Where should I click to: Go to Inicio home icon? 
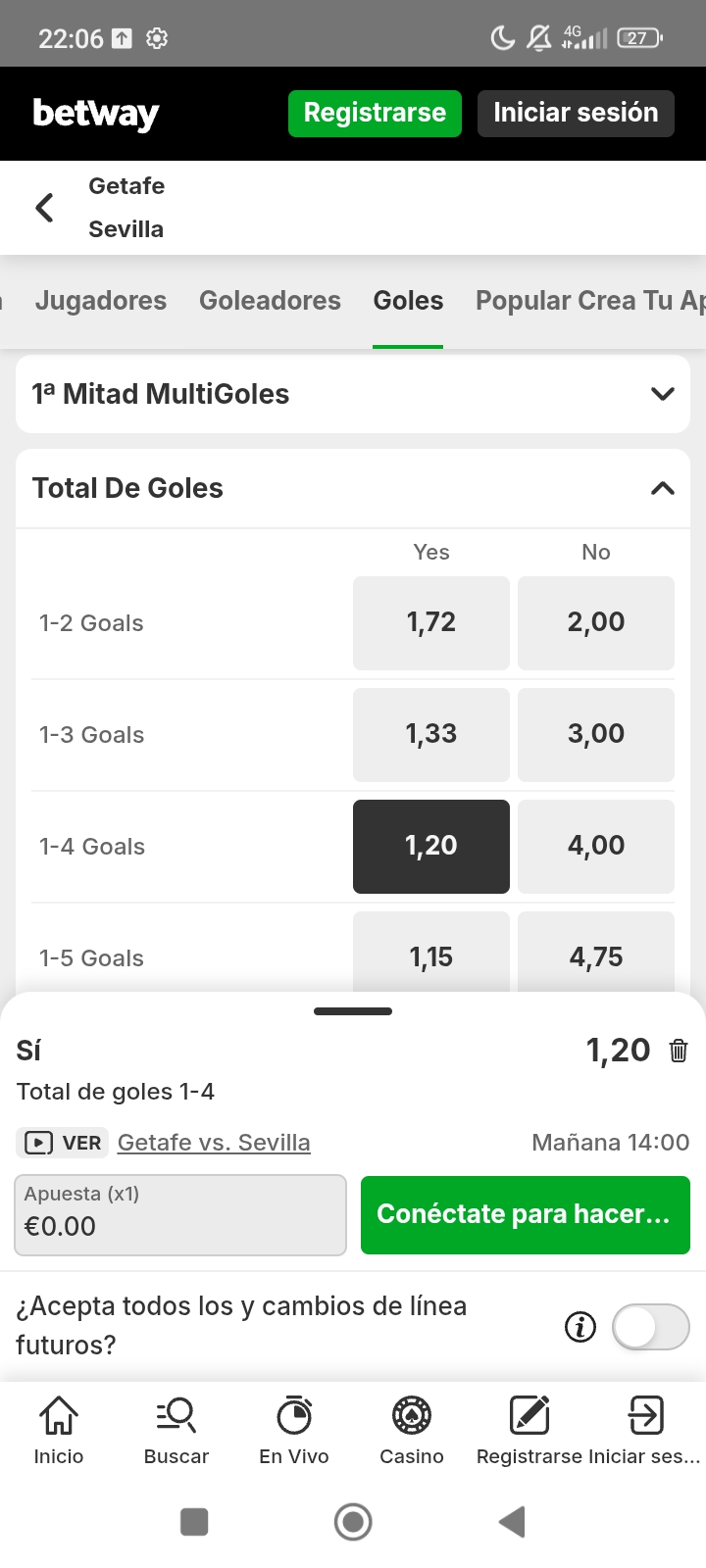tap(59, 1430)
